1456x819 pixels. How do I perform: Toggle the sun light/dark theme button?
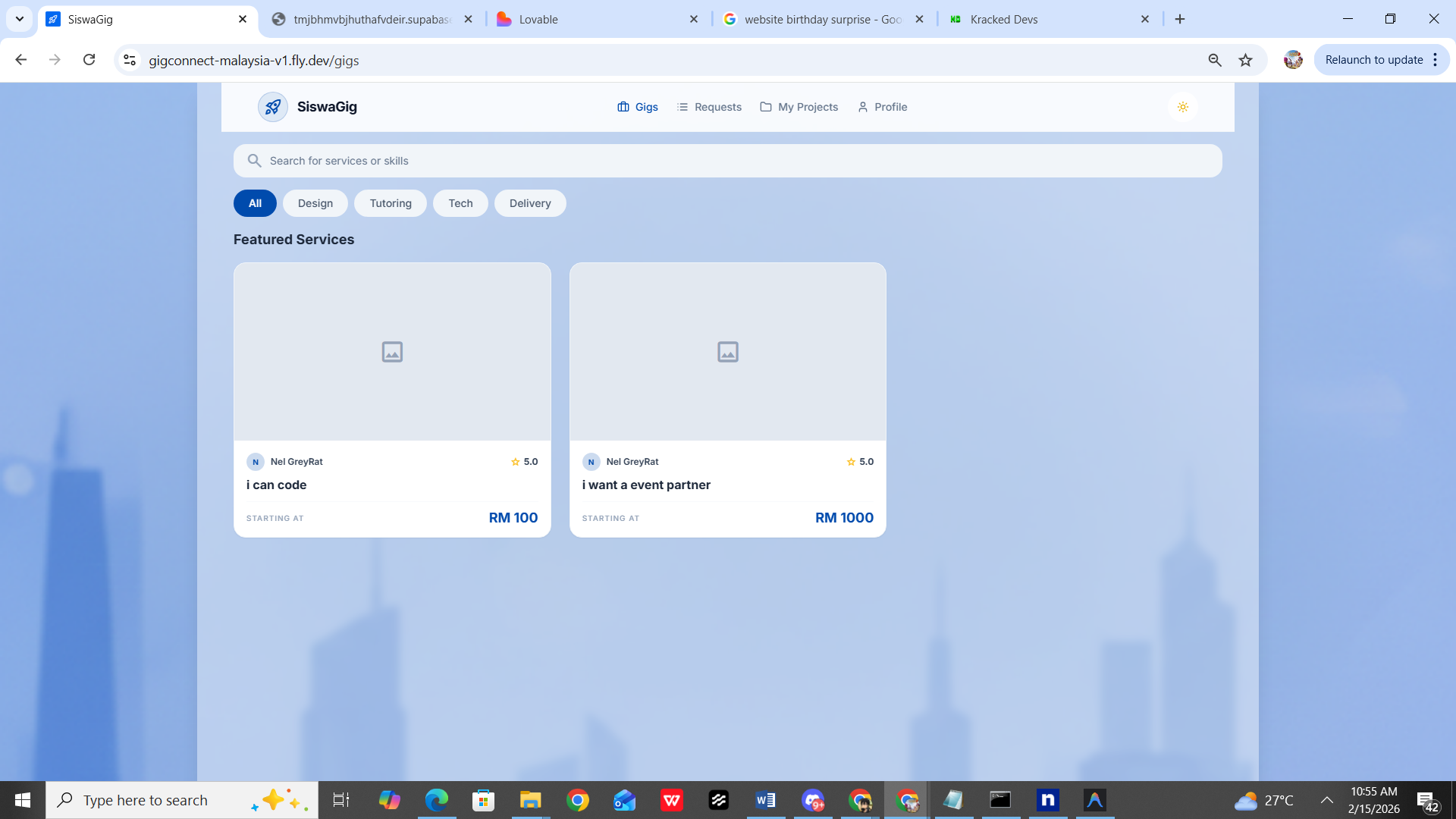(1182, 107)
